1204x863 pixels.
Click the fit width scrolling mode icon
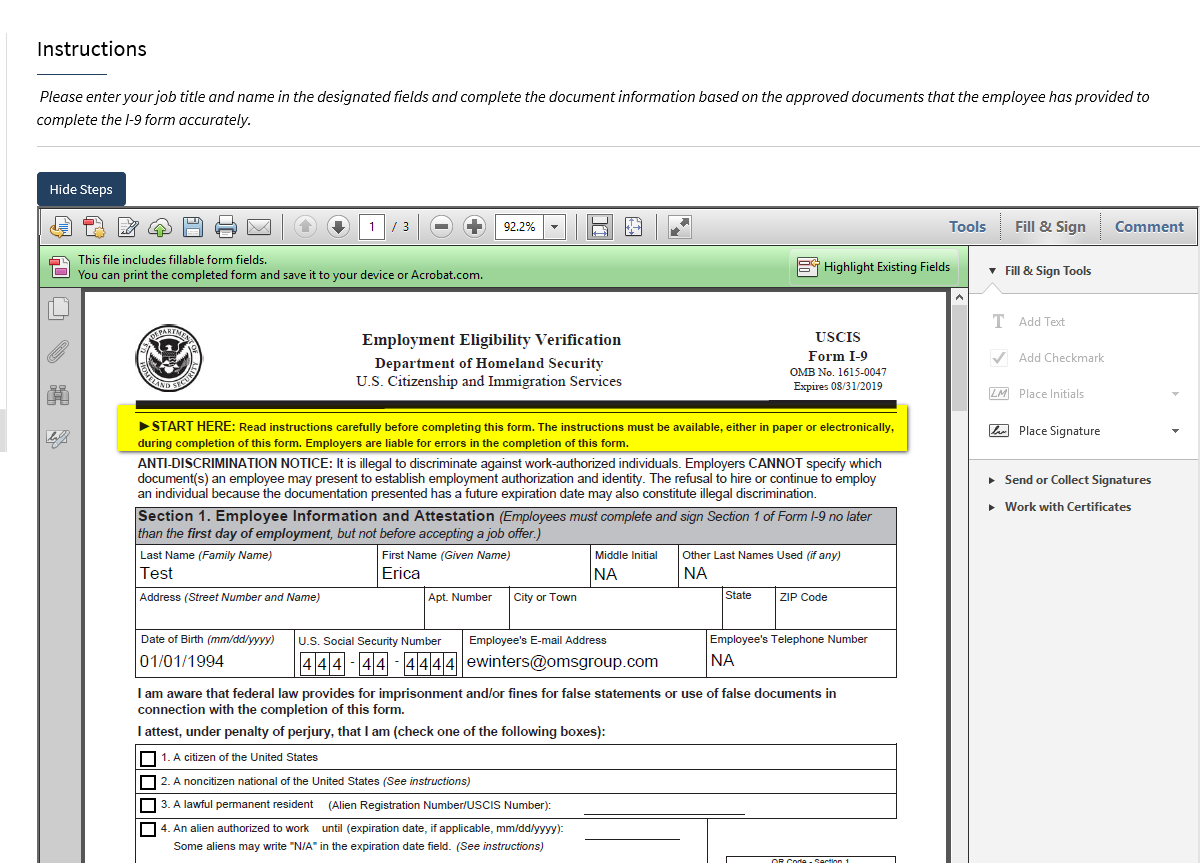[x=600, y=227]
